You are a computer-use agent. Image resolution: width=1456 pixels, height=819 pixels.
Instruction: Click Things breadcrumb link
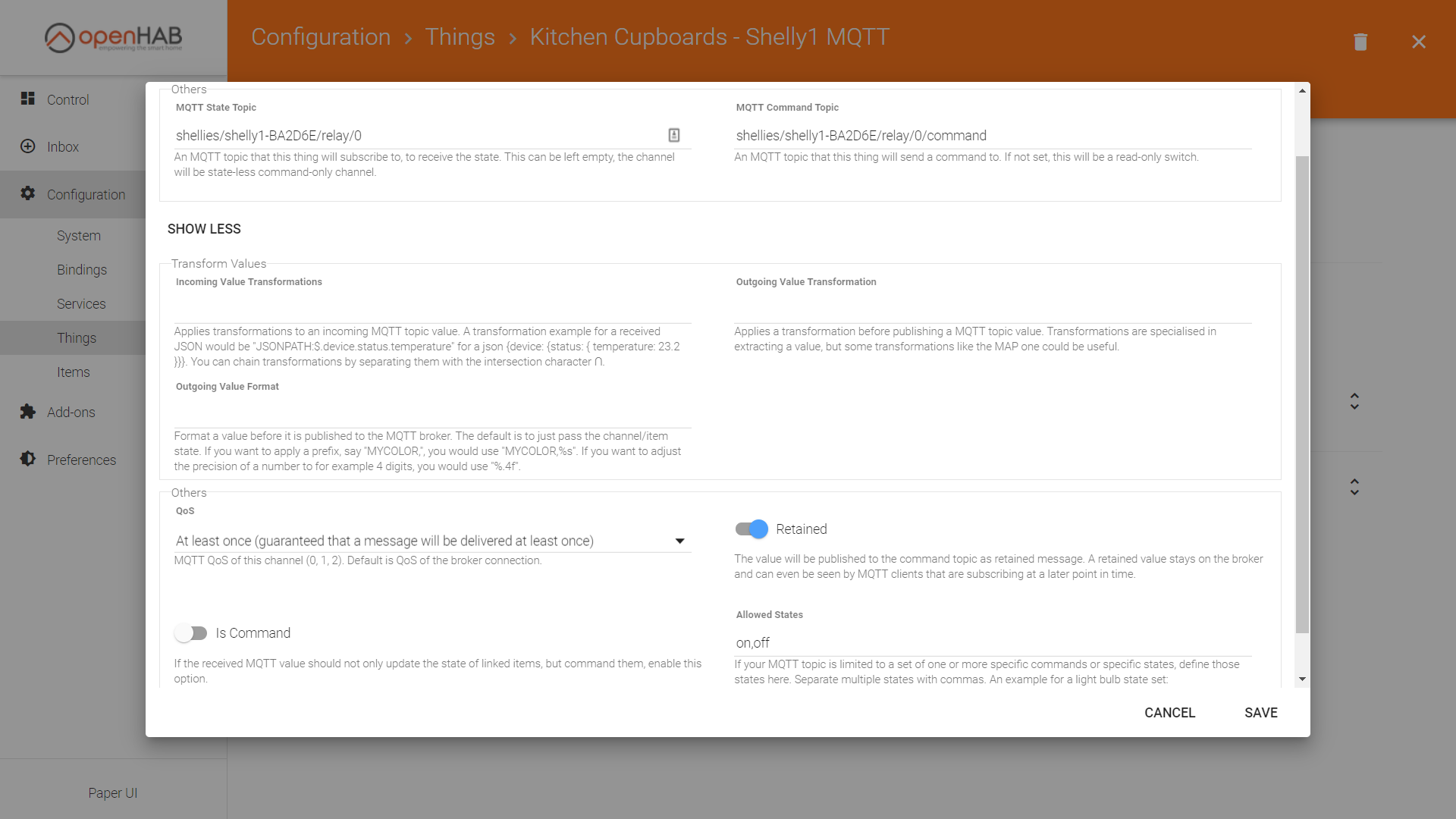coord(460,36)
